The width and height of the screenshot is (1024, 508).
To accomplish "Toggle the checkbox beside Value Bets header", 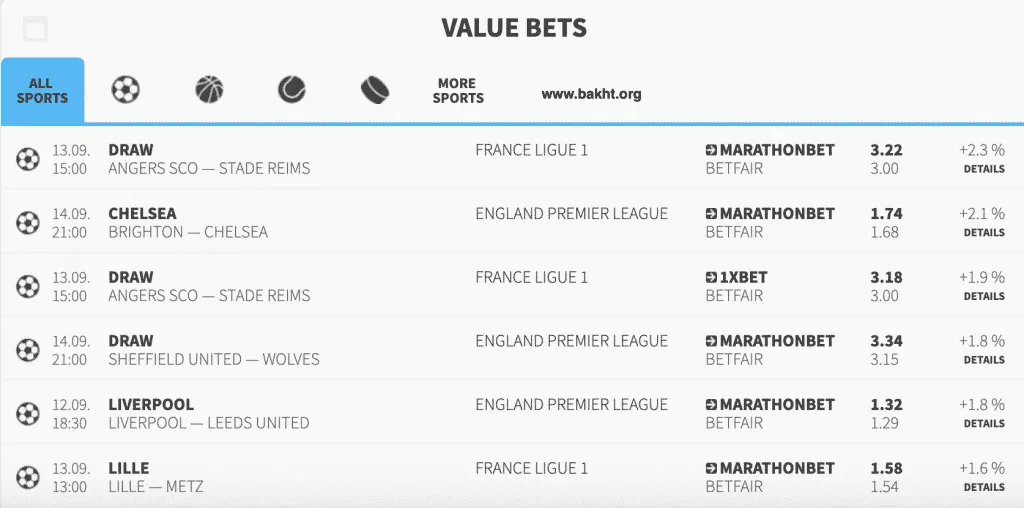I will coord(36,28).
